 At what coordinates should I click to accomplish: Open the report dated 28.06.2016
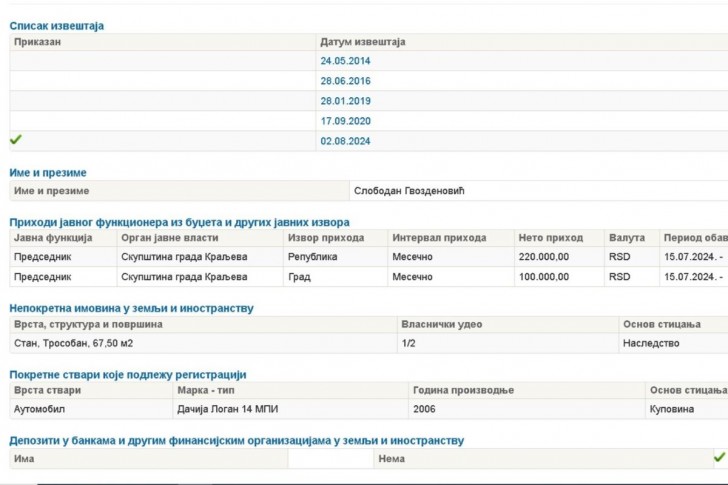tap(345, 81)
